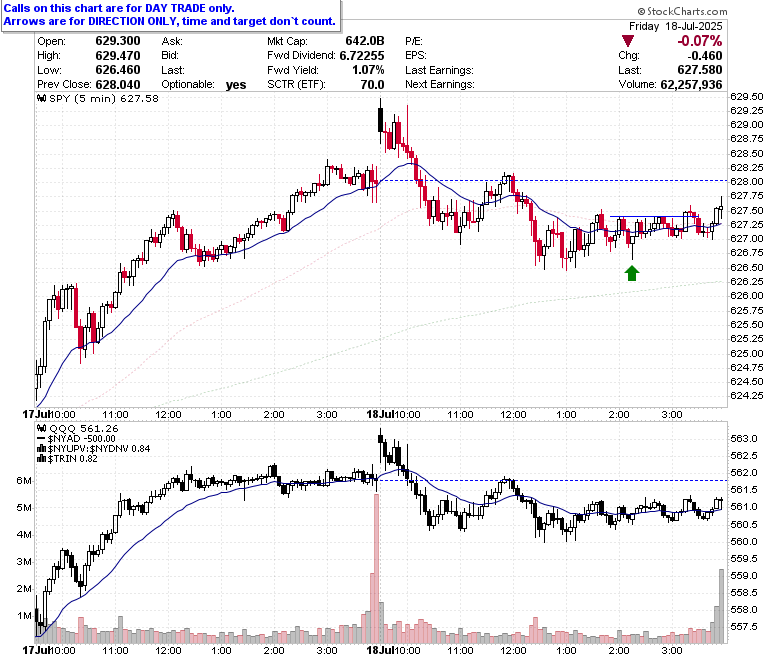The image size is (780, 659).
Task: Click the dark red down triangle near -0.07%
Action: (x=628, y=41)
